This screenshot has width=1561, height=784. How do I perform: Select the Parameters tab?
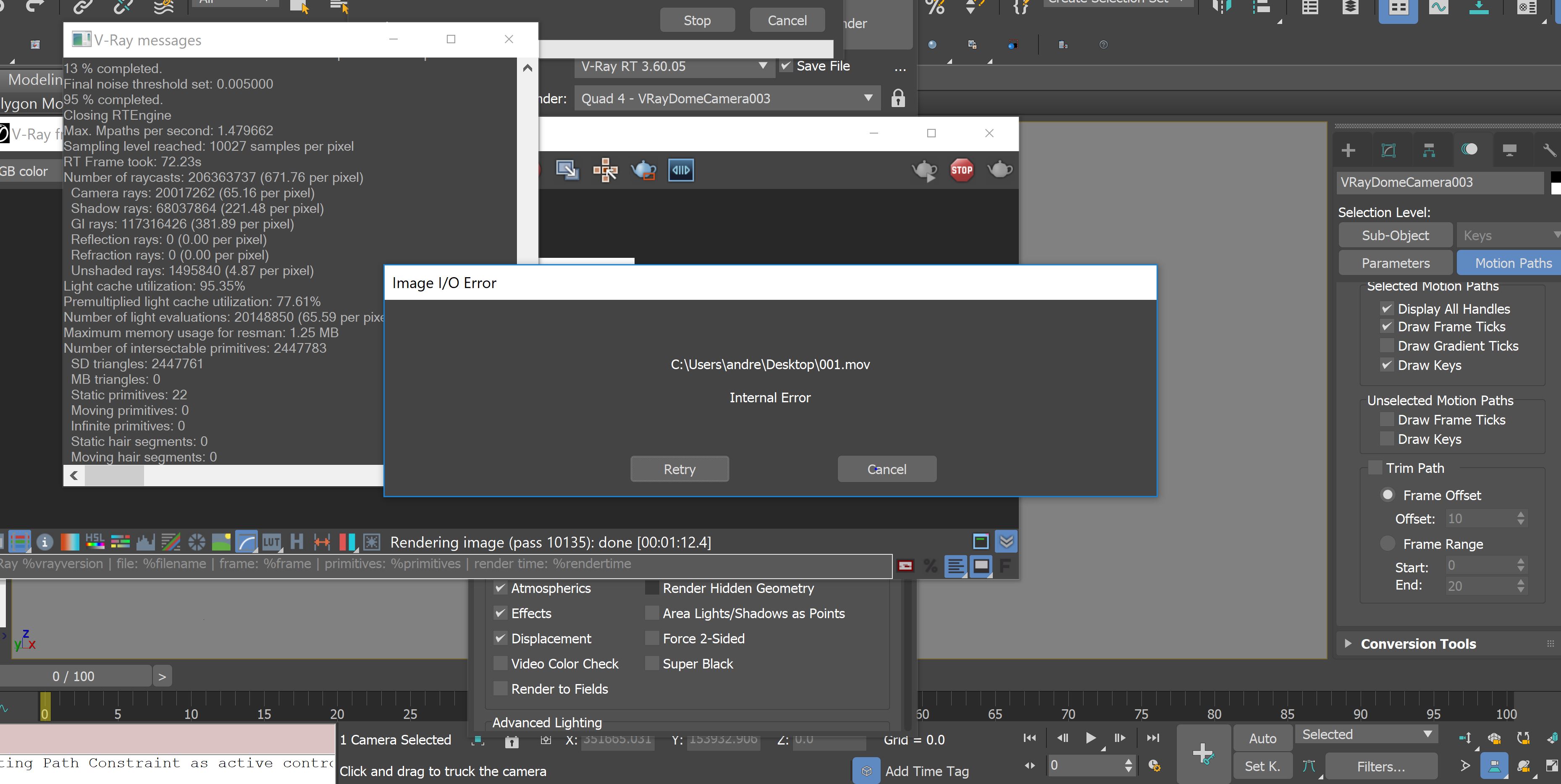[x=1396, y=262]
